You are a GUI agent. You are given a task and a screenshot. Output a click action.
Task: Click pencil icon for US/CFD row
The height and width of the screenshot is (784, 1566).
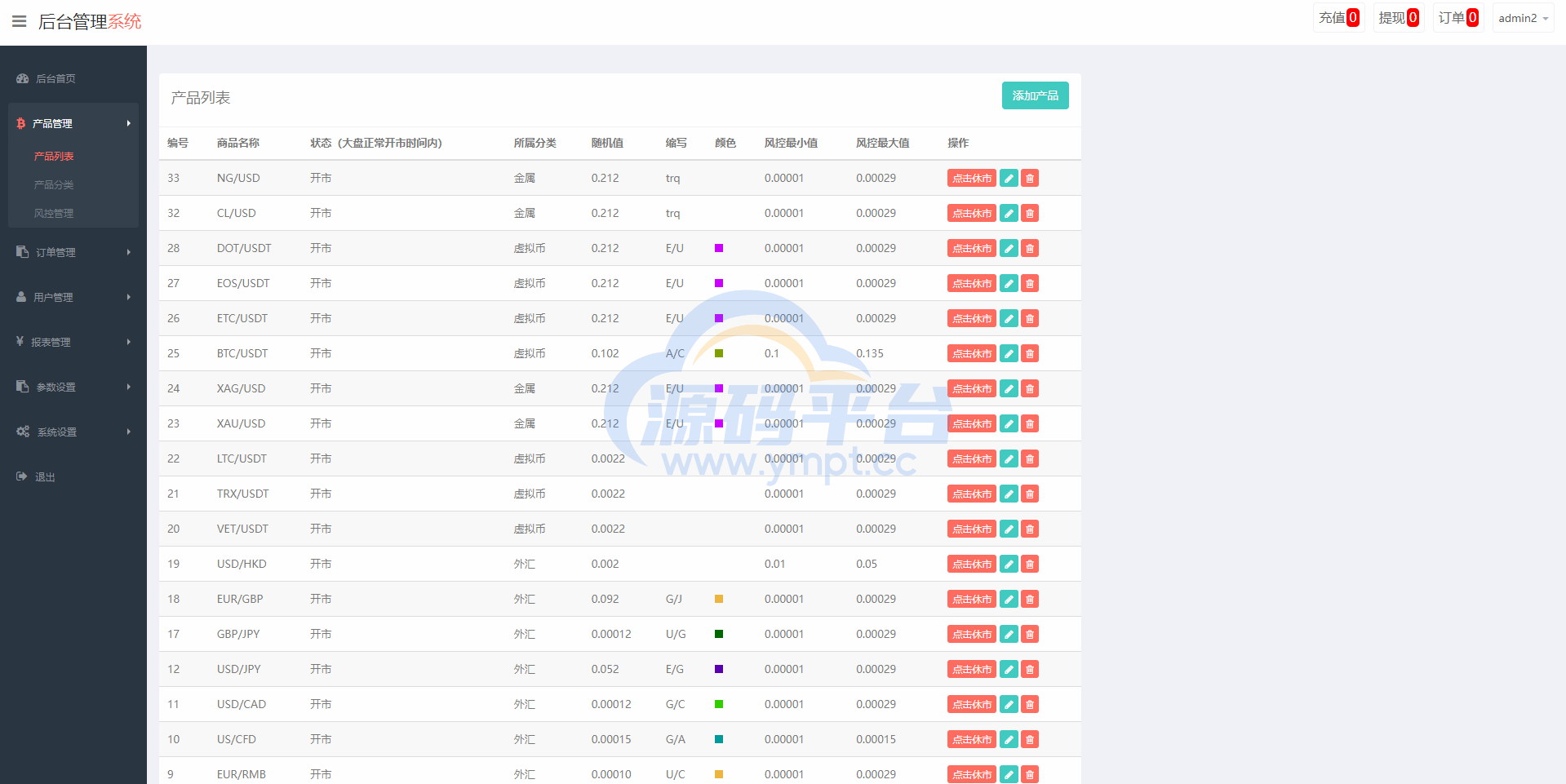point(1009,739)
